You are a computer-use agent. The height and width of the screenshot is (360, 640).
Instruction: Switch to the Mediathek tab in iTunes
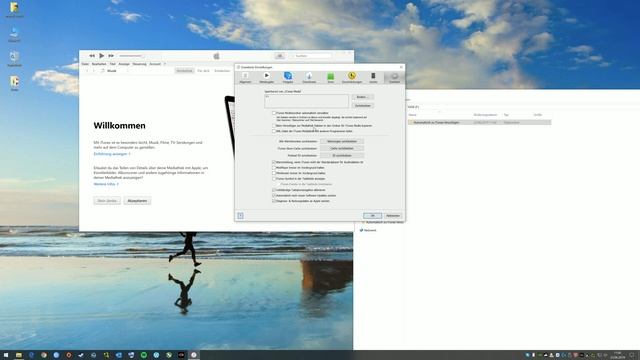point(184,71)
